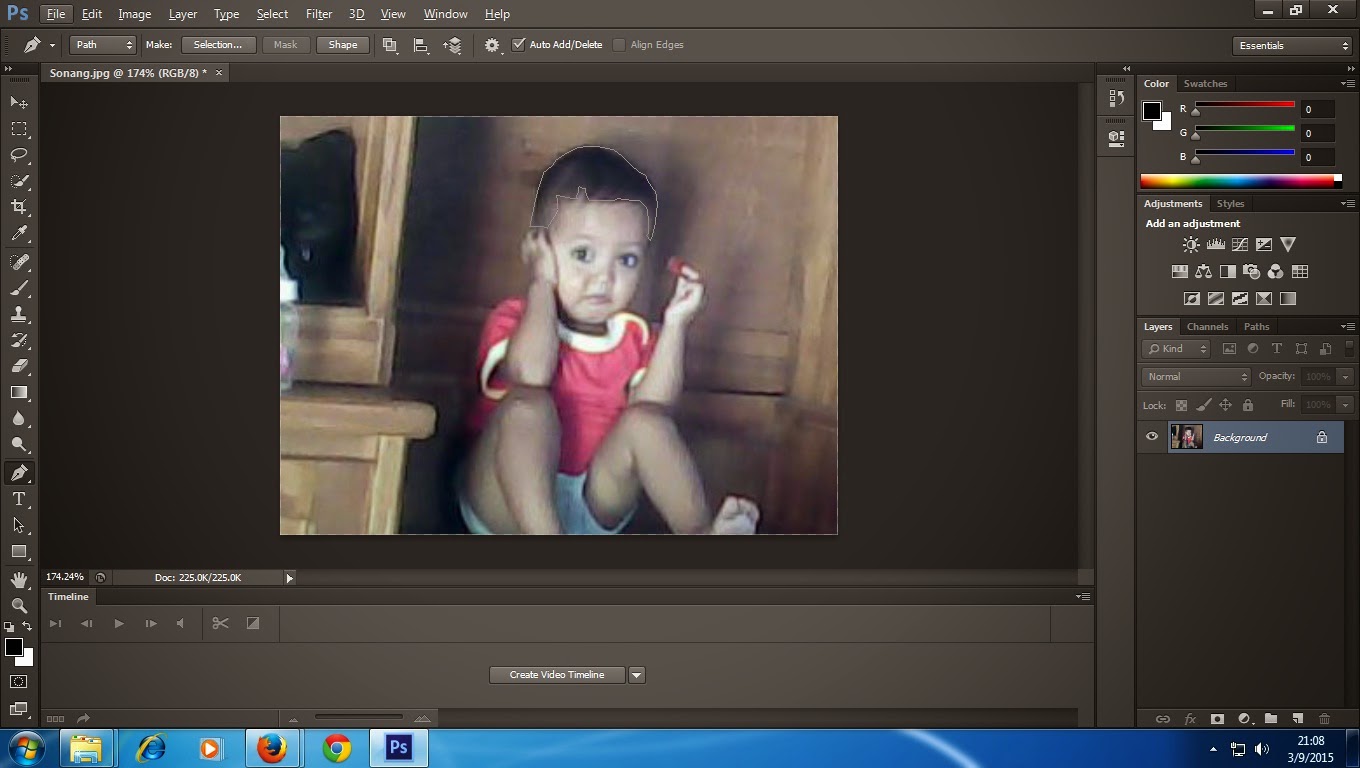This screenshot has height=768, width=1360.
Task: Switch to the Swatches tab
Action: click(x=1205, y=84)
